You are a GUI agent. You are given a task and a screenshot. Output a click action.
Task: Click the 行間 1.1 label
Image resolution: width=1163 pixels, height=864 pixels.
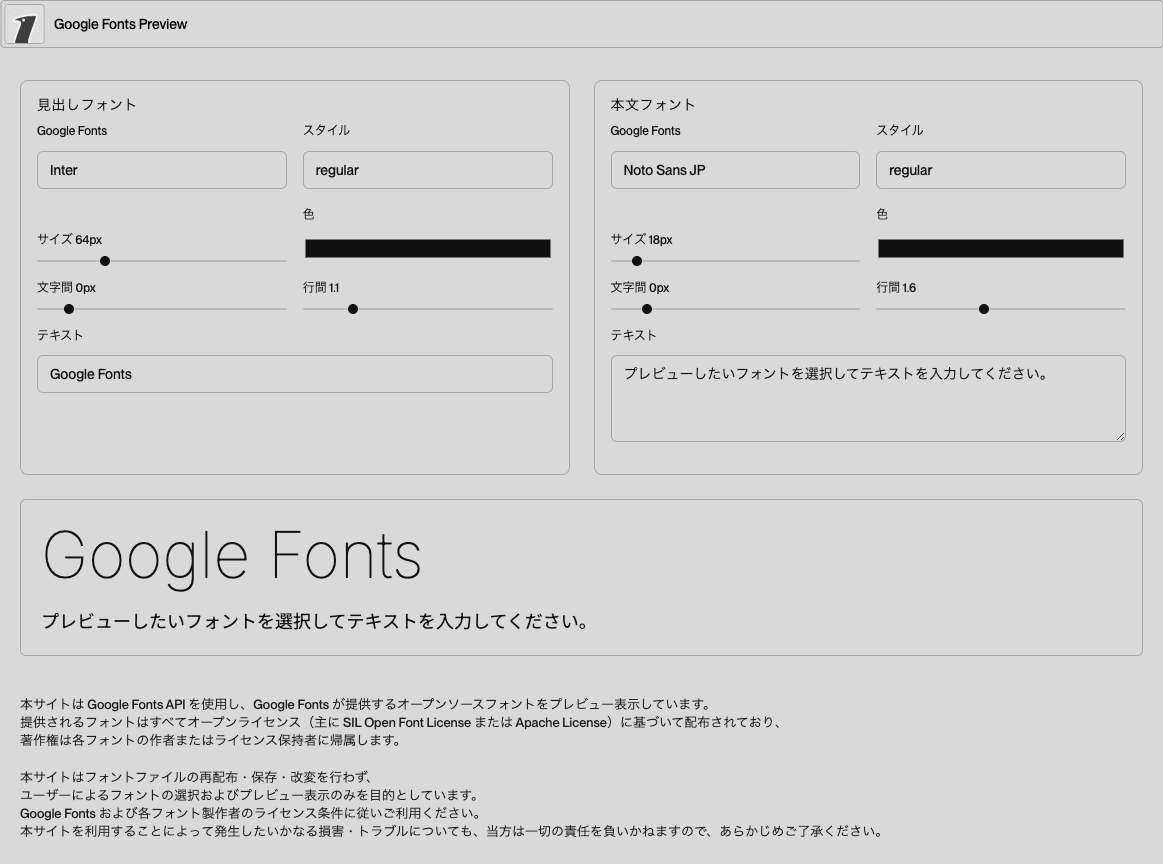click(x=321, y=288)
